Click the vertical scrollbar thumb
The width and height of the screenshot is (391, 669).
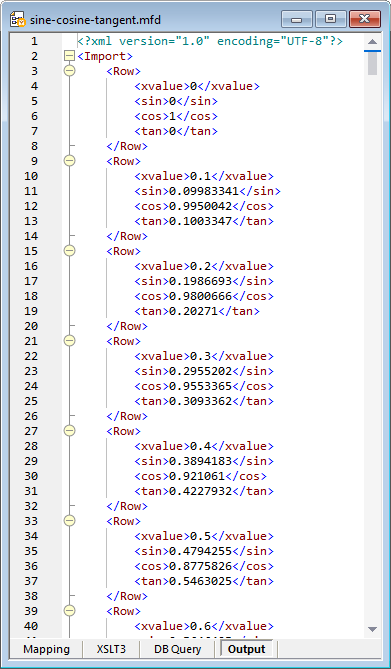pos(372,63)
